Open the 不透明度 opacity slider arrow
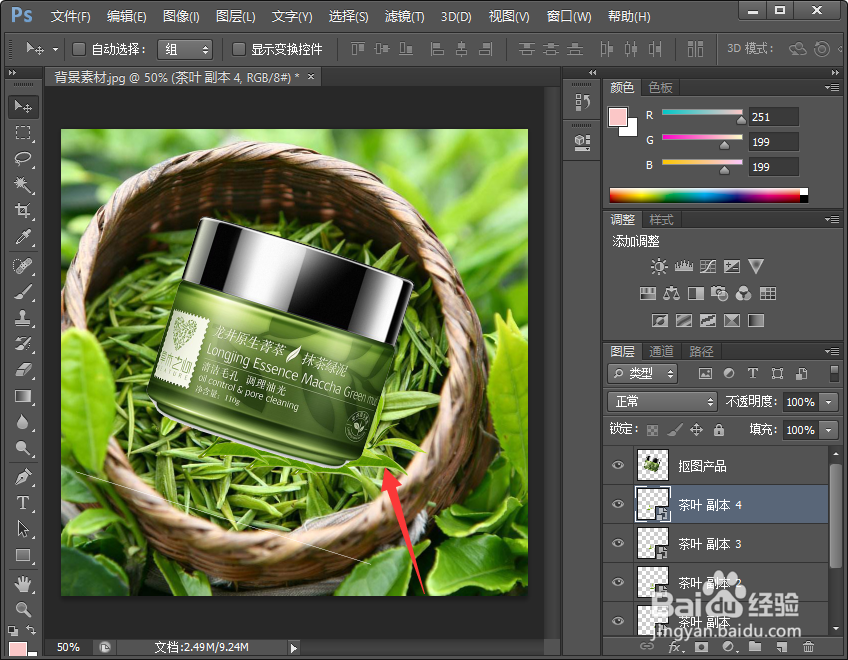 829,402
